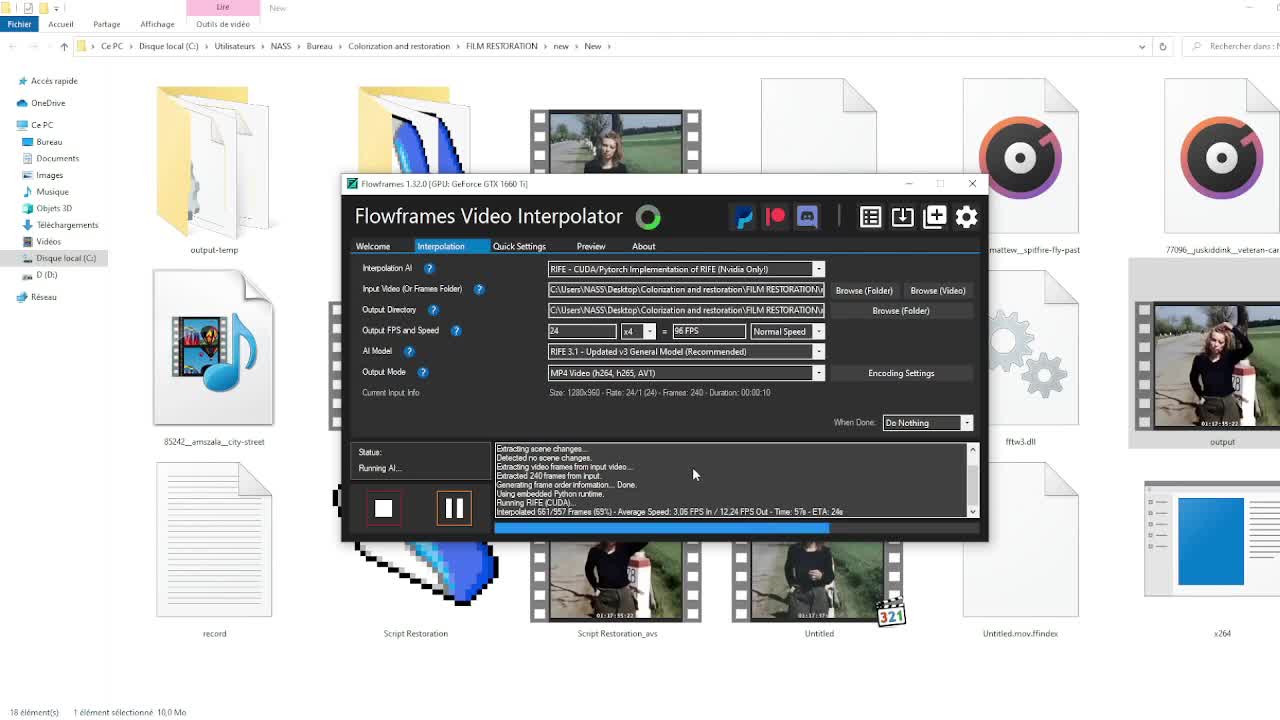Screen dimensions: 1280x720
Task: Stop the interpolation with the stop button
Action: point(383,509)
